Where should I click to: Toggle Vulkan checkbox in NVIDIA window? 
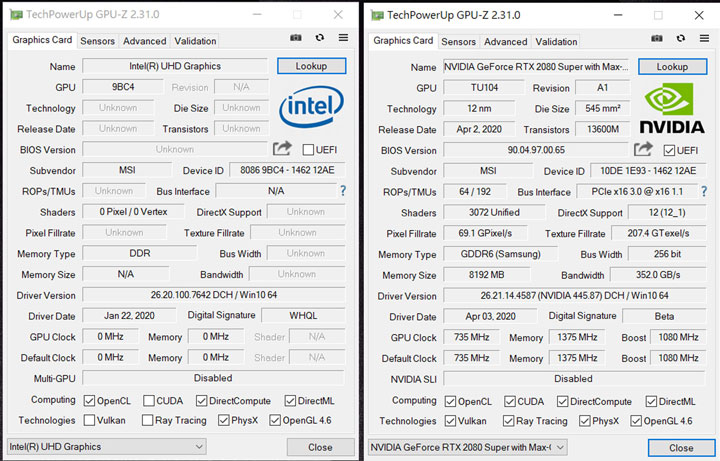click(450, 421)
